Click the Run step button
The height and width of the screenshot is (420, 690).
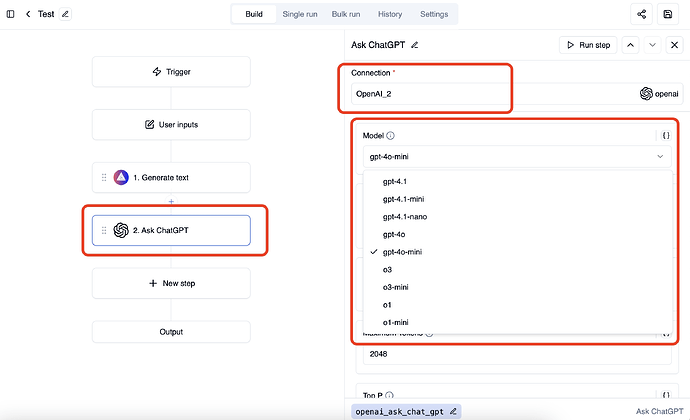588,45
